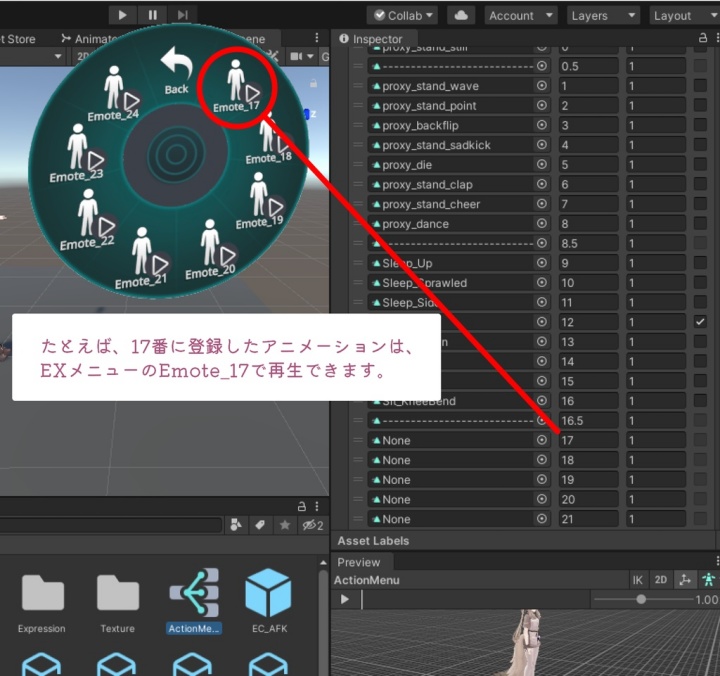Screen dimensions: 720x676
Task: Toggle 2D mode in the preview panel
Action: 661,580
